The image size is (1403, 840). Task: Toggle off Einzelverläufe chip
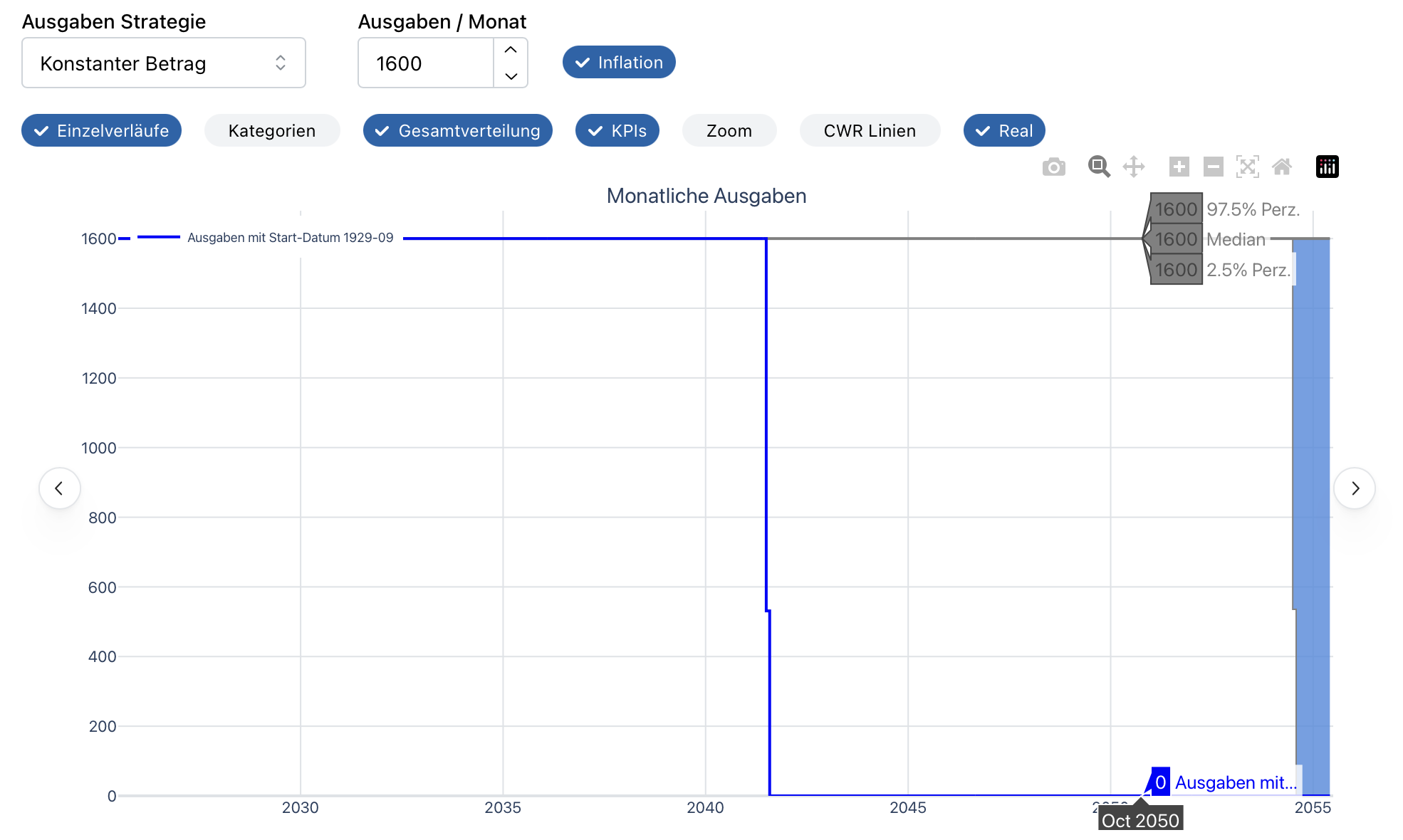pos(101,131)
